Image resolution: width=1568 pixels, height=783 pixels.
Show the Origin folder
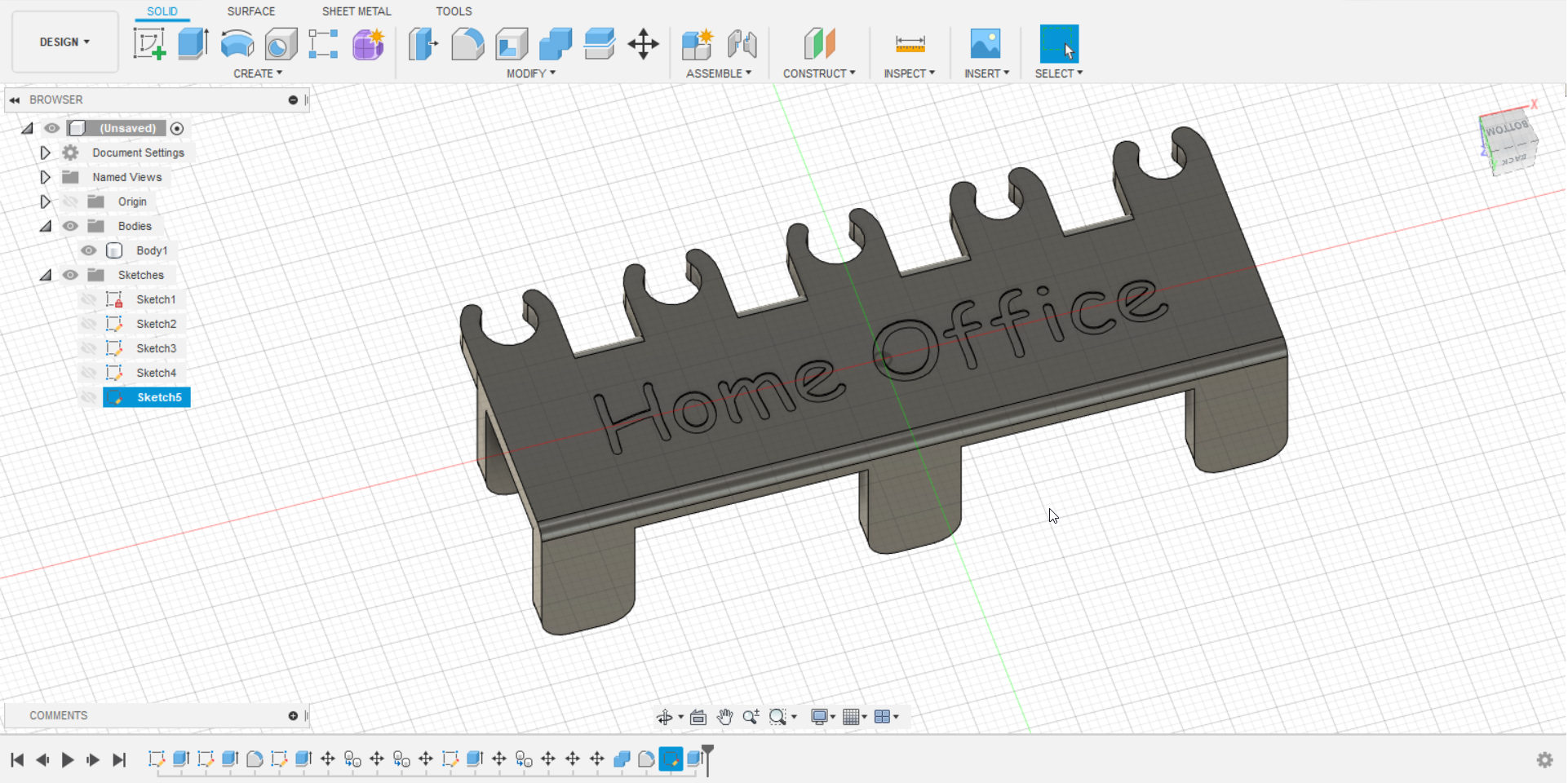point(71,201)
